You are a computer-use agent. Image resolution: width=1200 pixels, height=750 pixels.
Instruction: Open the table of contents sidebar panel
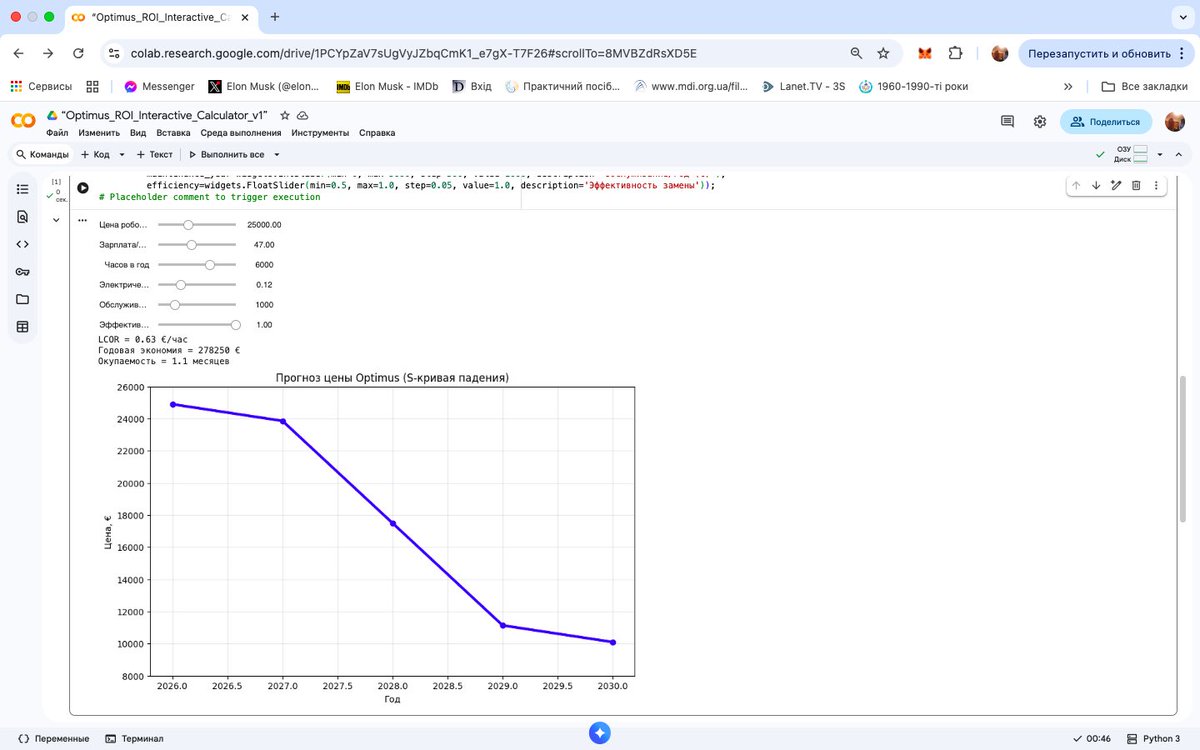point(23,189)
